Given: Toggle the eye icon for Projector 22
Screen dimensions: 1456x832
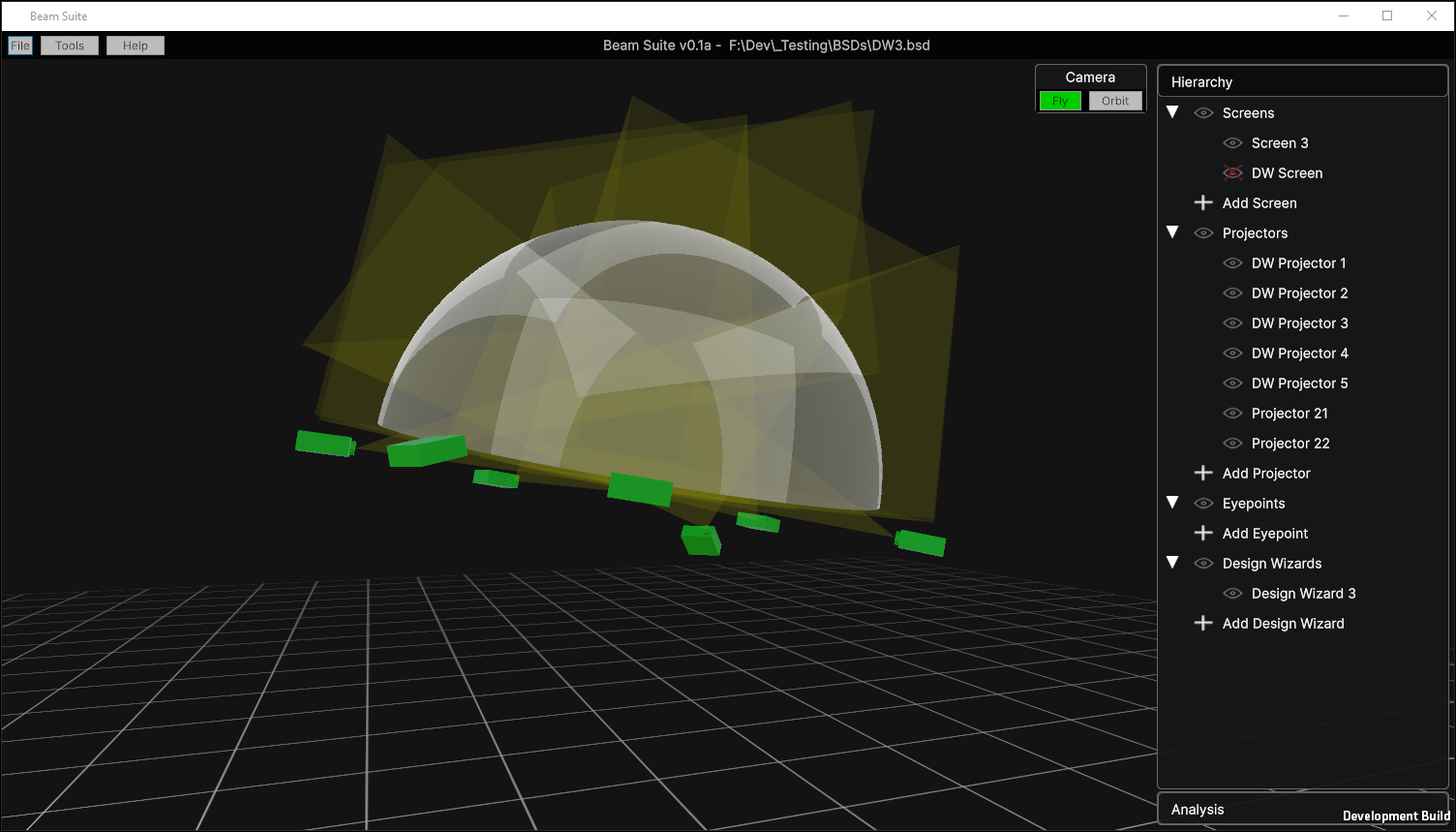Looking at the screenshot, I should point(1232,443).
